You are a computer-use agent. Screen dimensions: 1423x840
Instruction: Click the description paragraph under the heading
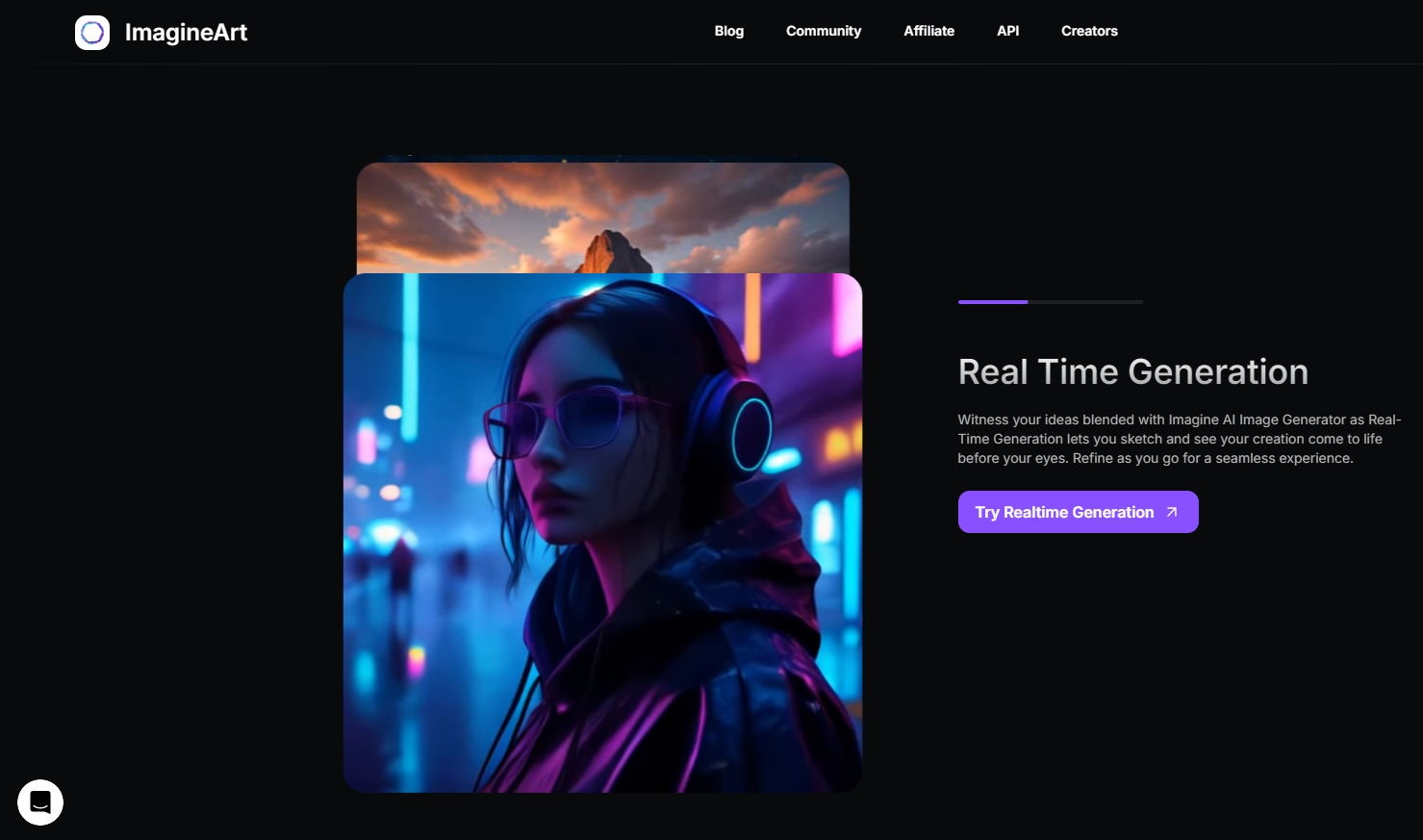coord(1179,439)
